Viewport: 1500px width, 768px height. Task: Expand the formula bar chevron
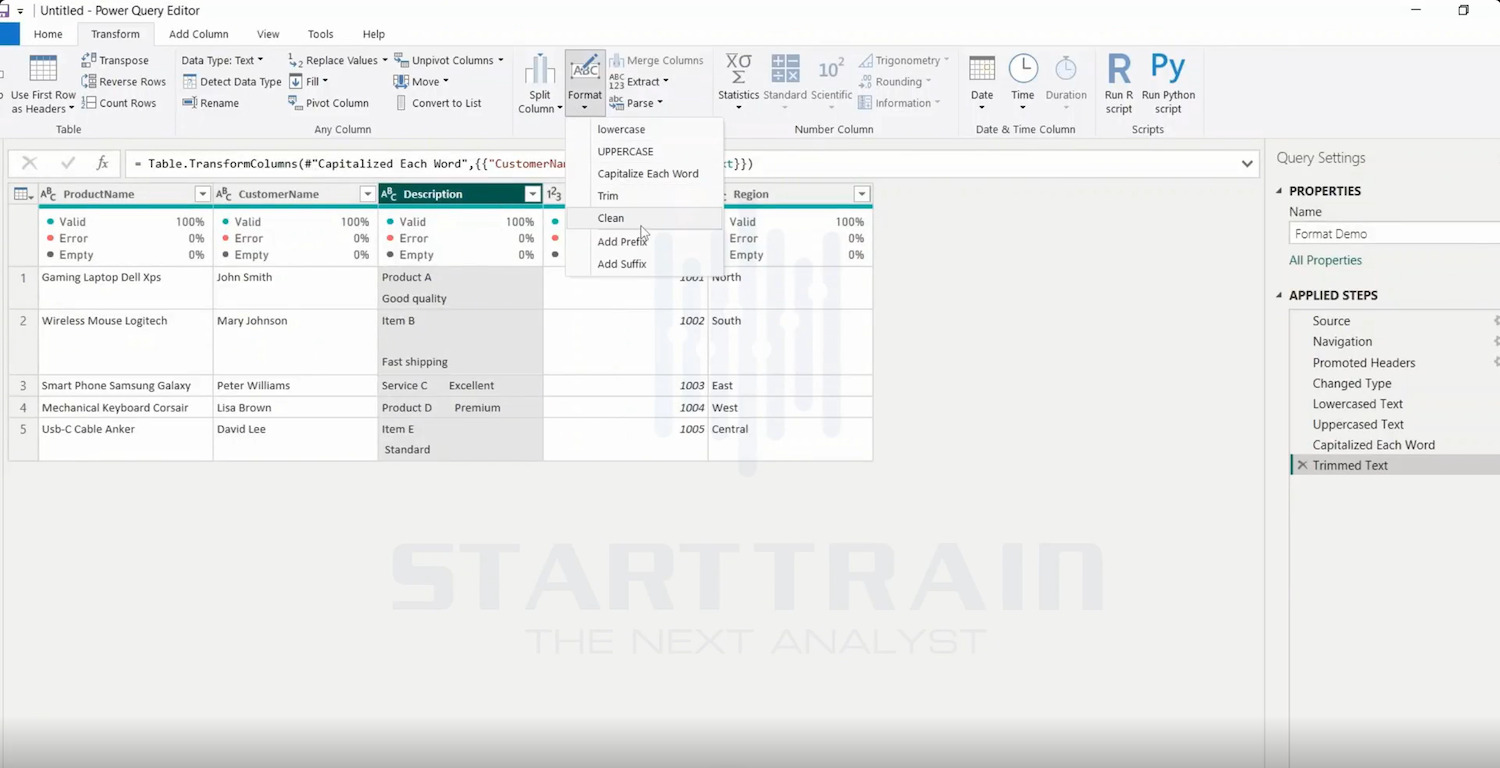coord(1247,164)
